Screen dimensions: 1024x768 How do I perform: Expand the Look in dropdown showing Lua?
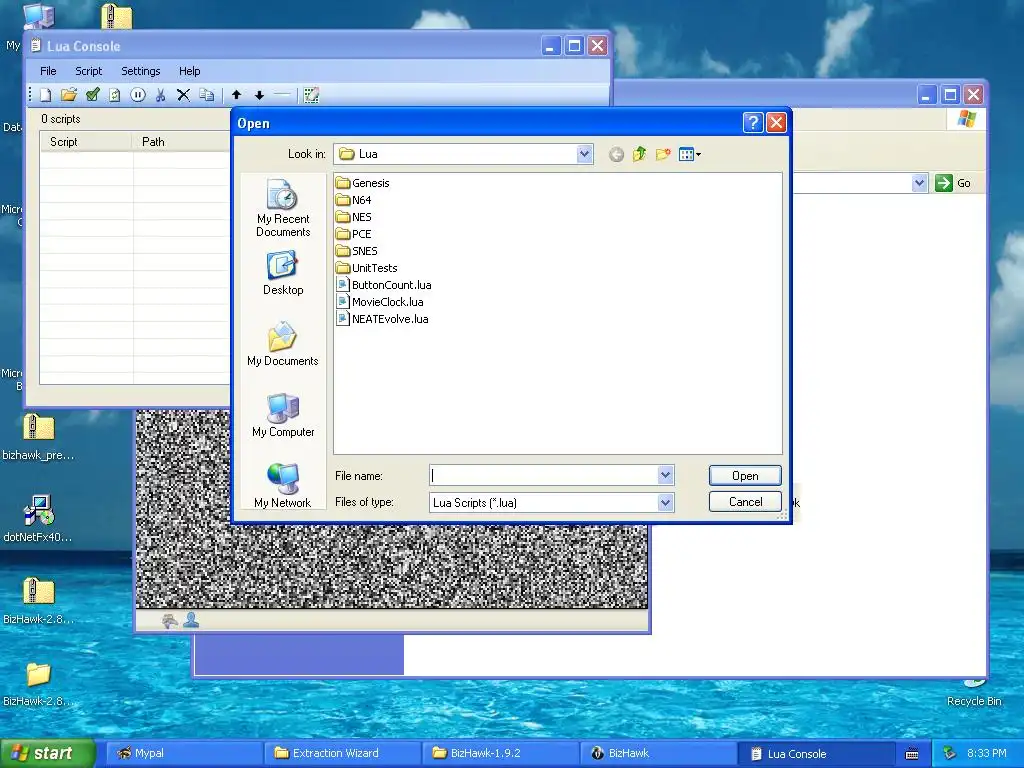[584, 154]
